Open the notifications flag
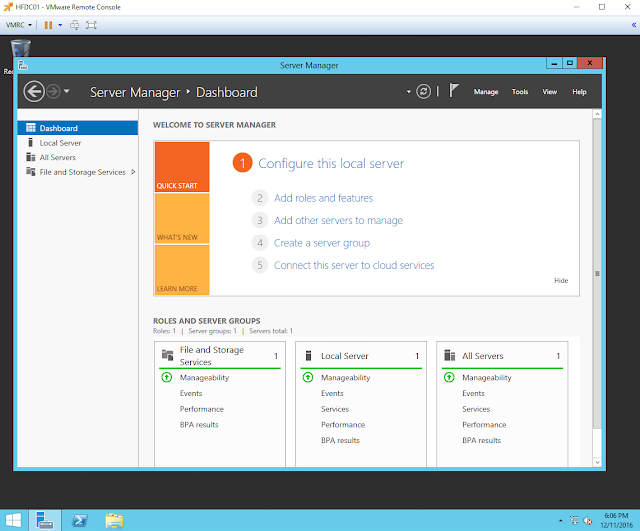 coord(454,90)
